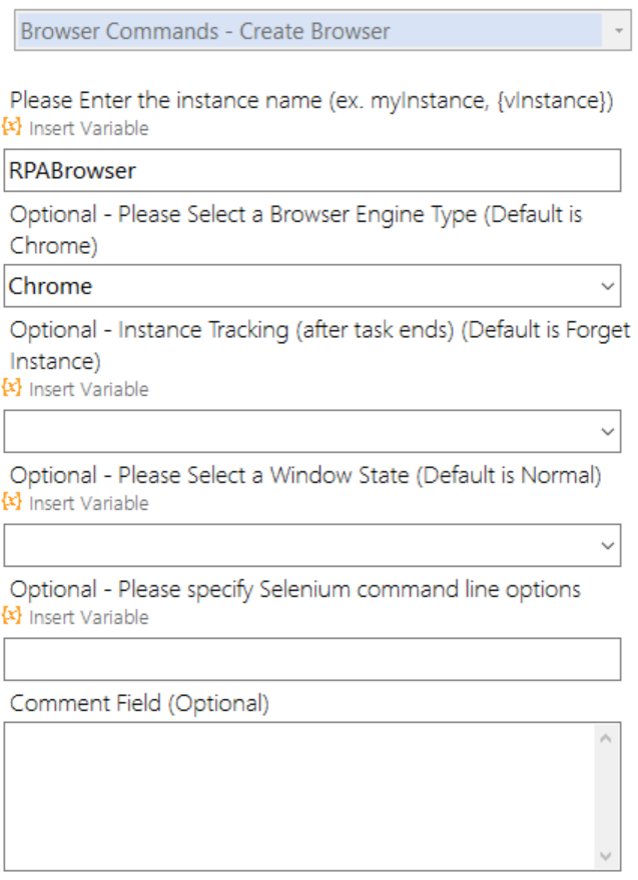Viewport: 638px width, 880px height.
Task: Click the {x} icon under Selenium options label
Action: click(13, 616)
